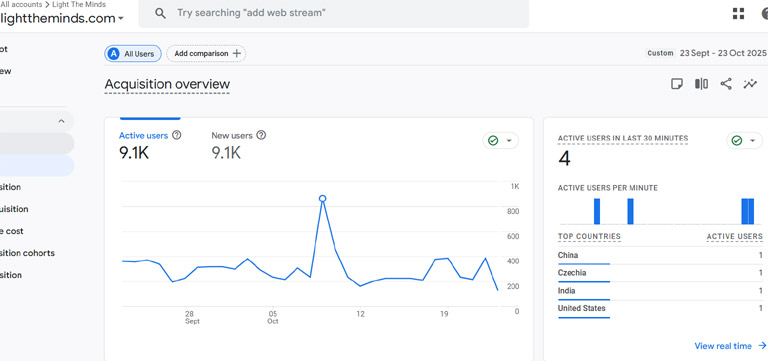Click the ACTIVE USERS column header
This screenshot has height=361, width=768.
coord(735,237)
